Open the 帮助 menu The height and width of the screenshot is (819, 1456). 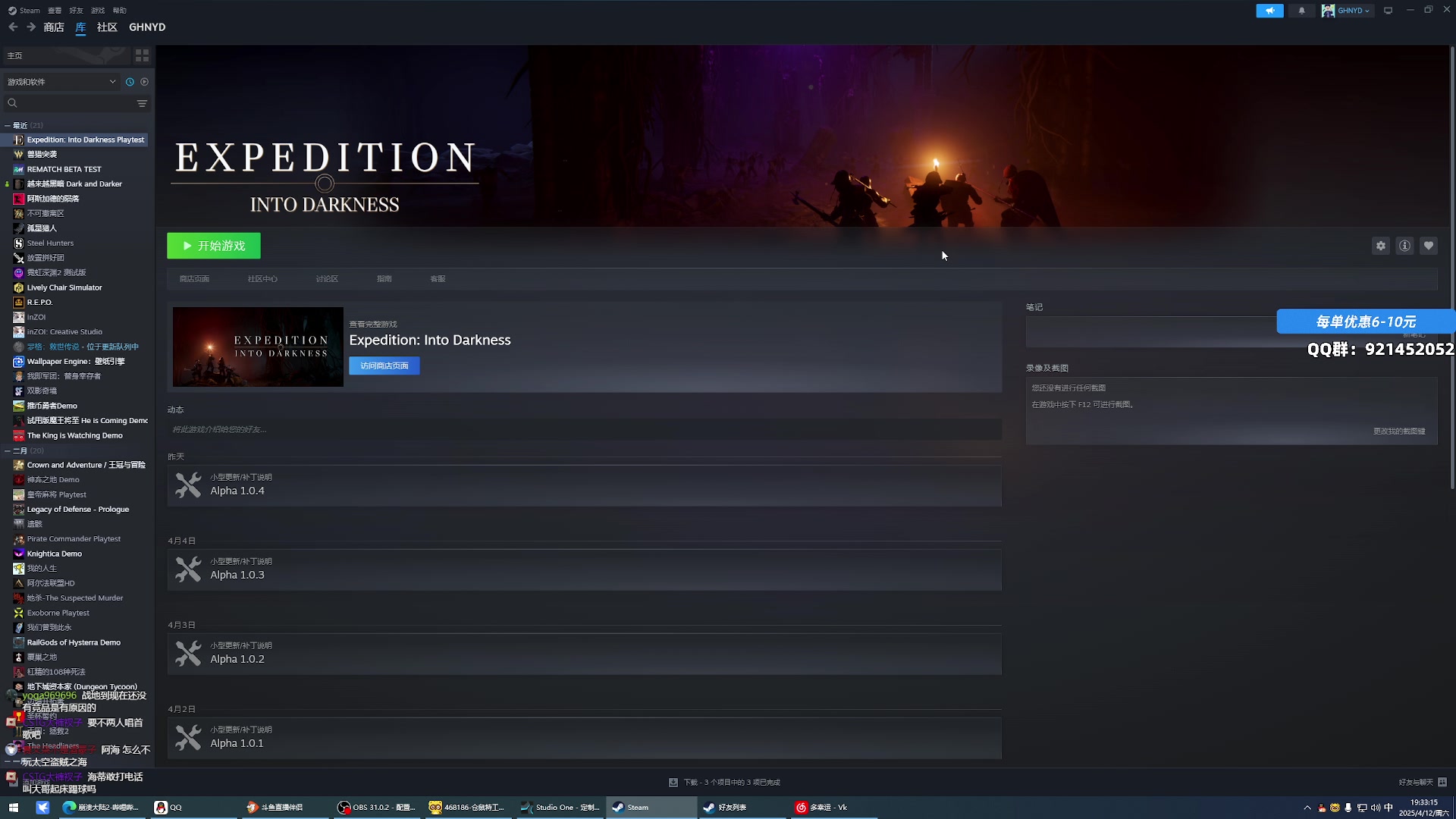[120, 11]
